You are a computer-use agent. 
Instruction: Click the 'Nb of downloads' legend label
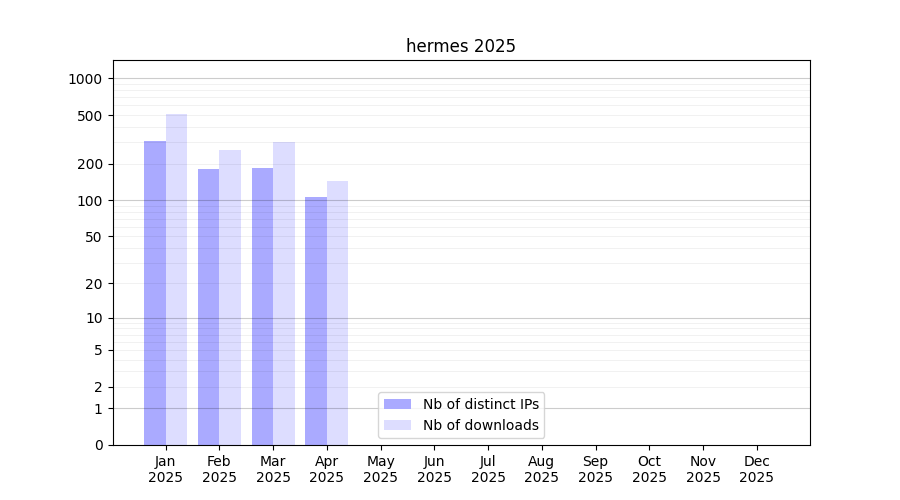click(481, 425)
